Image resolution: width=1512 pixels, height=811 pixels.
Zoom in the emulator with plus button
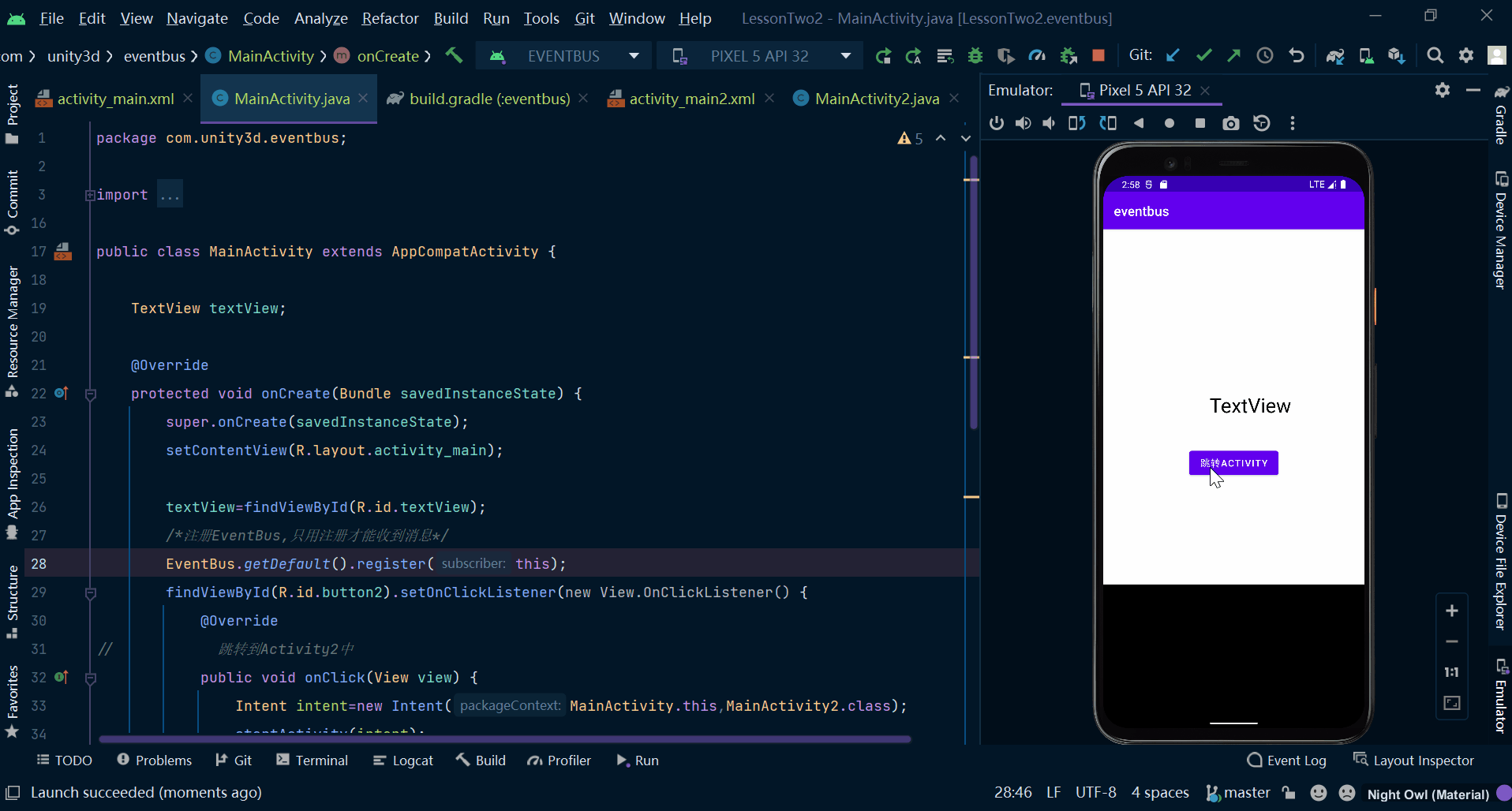pyautogui.click(x=1451, y=611)
